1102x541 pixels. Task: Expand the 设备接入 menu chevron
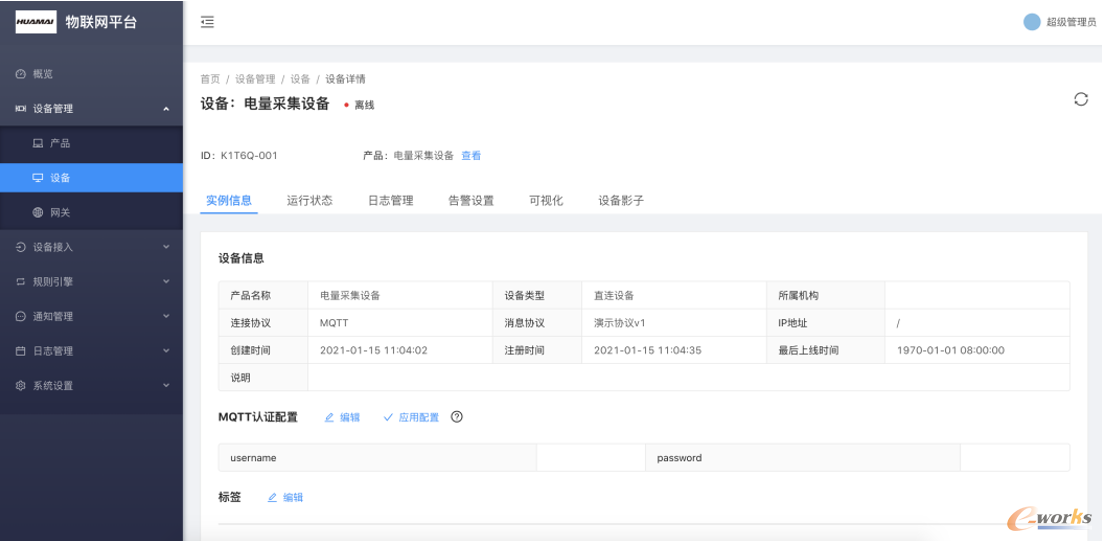(166, 247)
